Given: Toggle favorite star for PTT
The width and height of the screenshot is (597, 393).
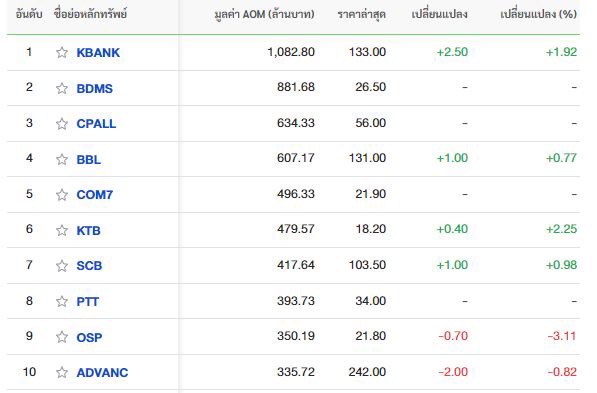Looking at the screenshot, I should [x=62, y=301].
